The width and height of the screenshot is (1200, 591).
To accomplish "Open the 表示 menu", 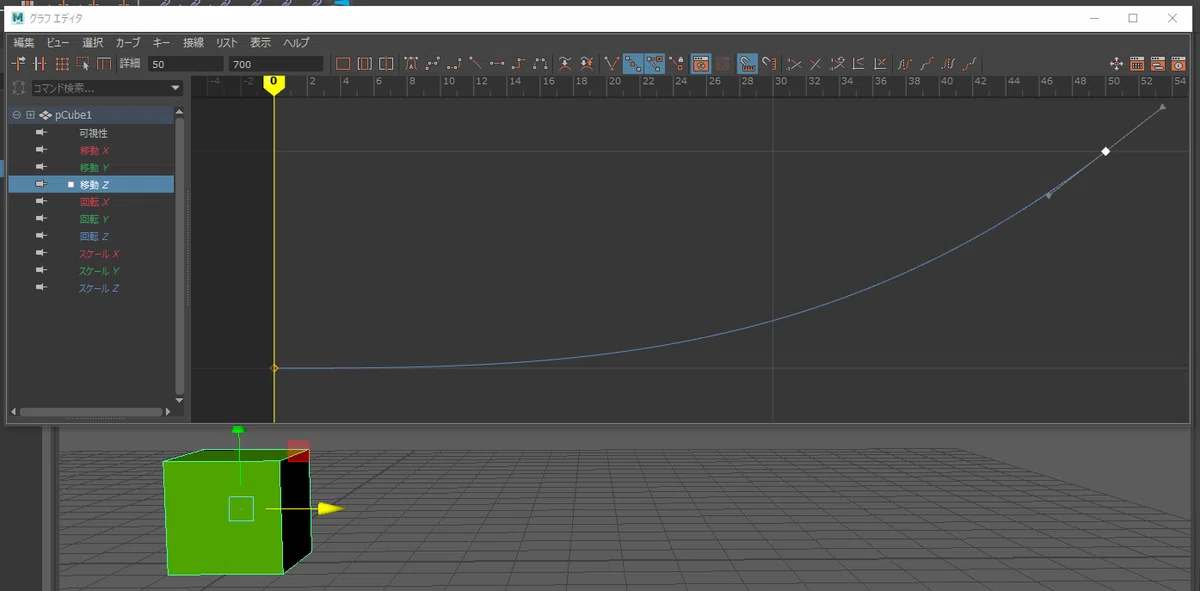I will click(x=260, y=43).
